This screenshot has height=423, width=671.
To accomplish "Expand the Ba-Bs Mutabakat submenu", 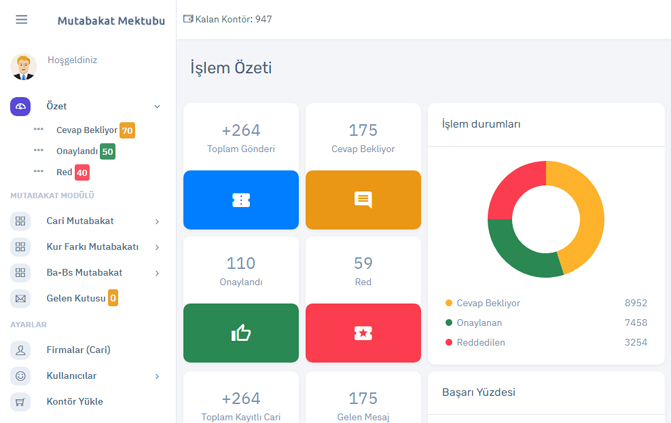I will 157,273.
